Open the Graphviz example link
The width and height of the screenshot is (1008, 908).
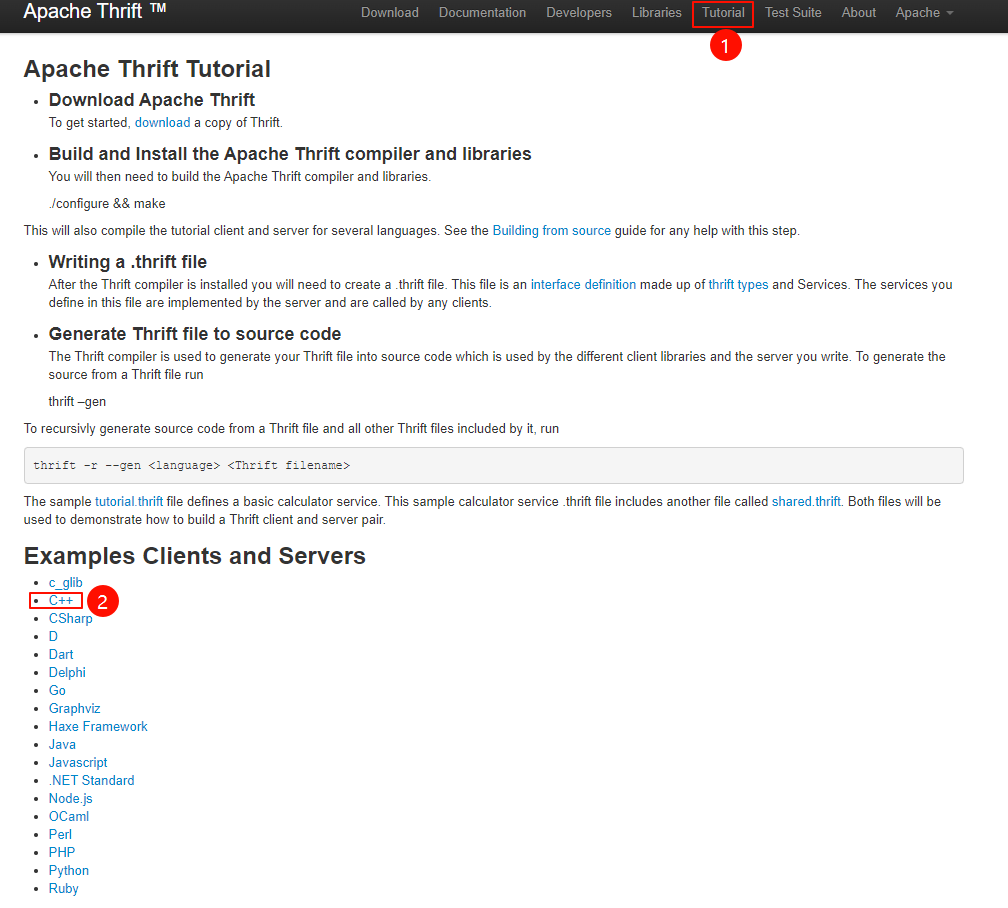75,709
